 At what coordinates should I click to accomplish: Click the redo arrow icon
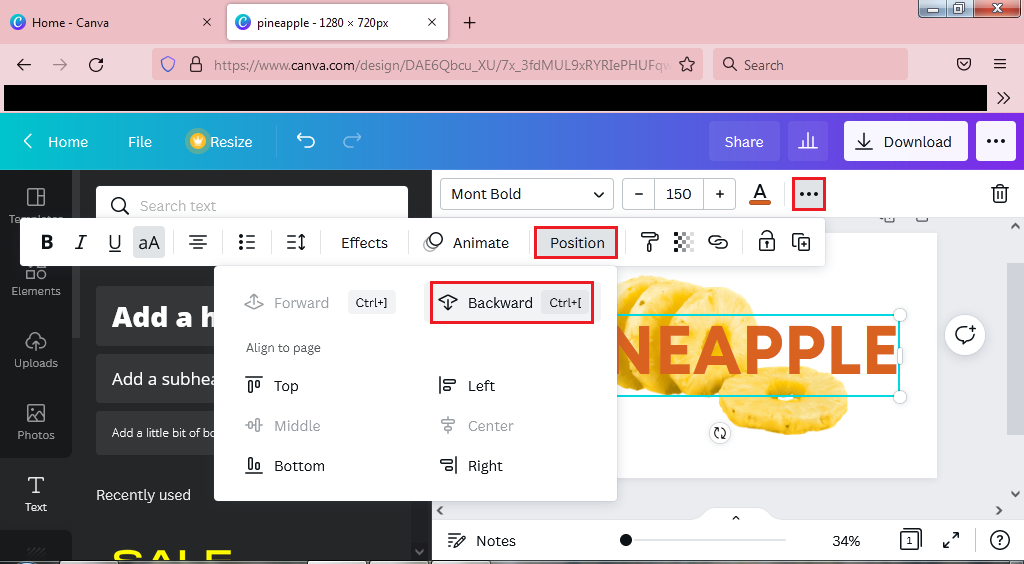pos(352,141)
